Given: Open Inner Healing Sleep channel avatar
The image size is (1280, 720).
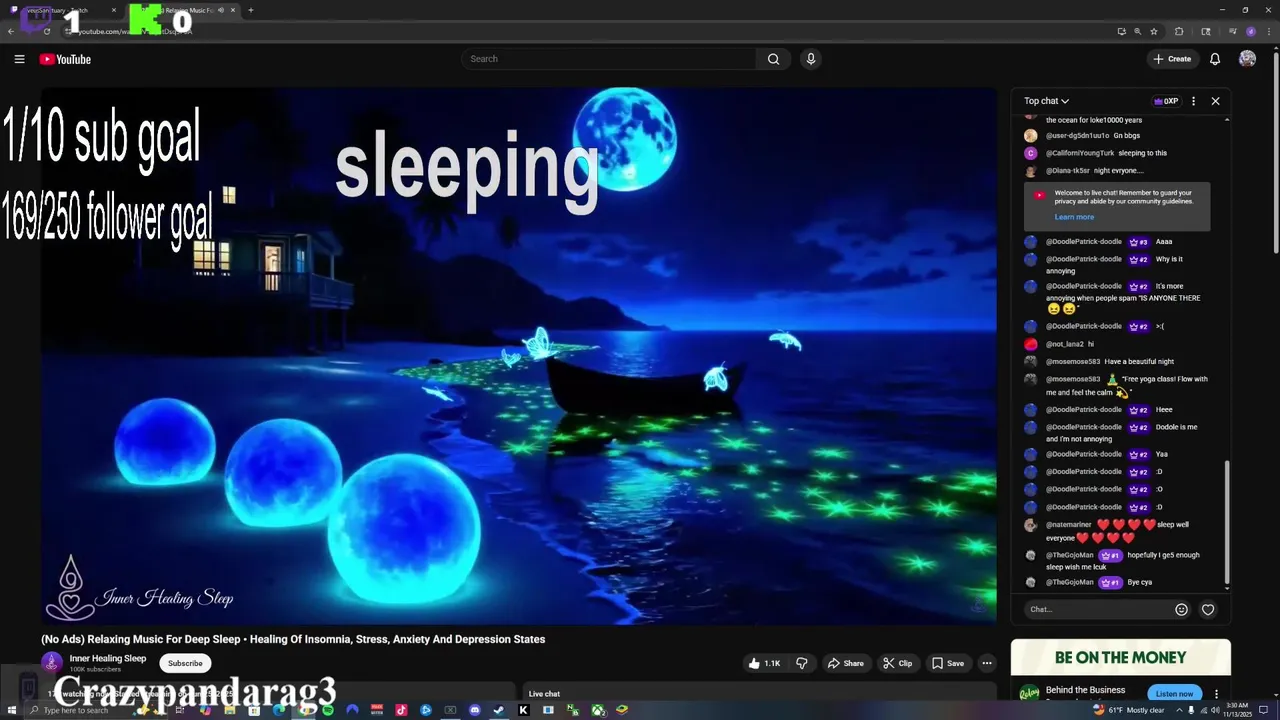Looking at the screenshot, I should pyautogui.click(x=51, y=663).
